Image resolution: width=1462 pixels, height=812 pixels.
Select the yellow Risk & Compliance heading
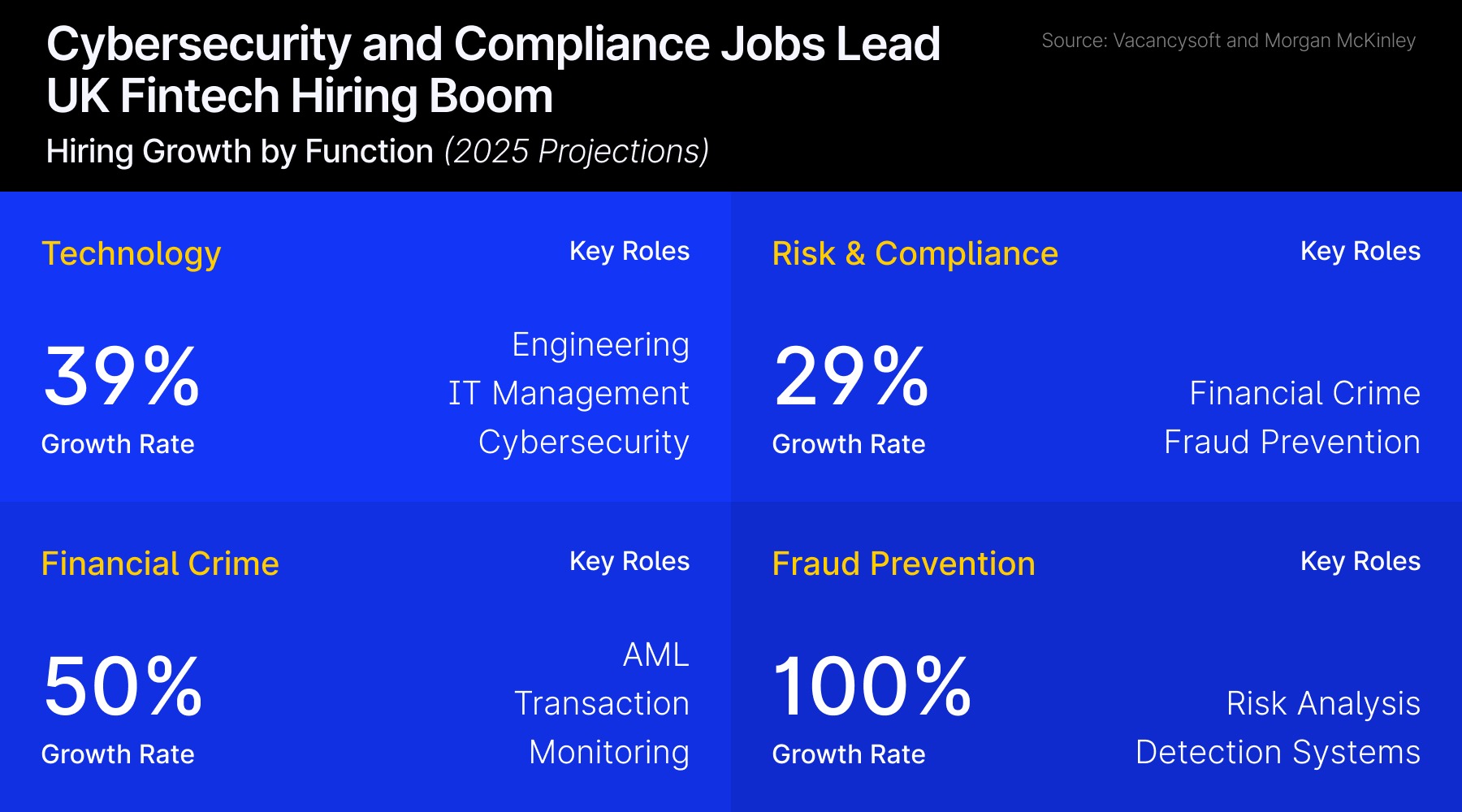(915, 253)
